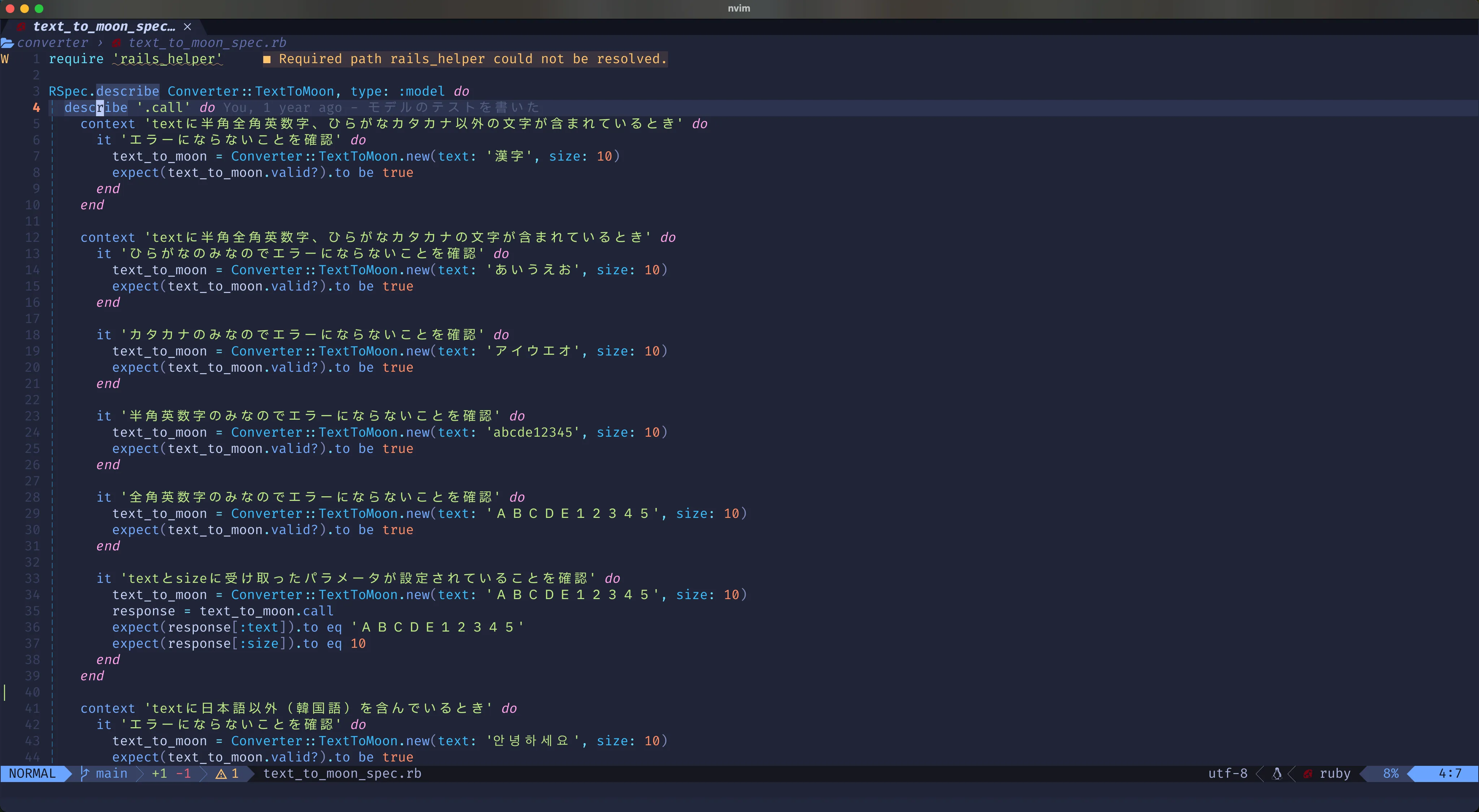Click the ruby icon beside breadcrumb filename
Screen dimensions: 1479x812
[117, 43]
